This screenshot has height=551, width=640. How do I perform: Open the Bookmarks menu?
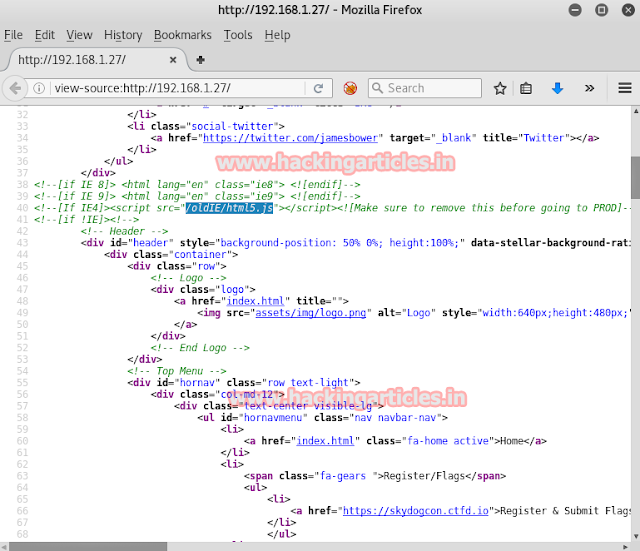pos(182,35)
